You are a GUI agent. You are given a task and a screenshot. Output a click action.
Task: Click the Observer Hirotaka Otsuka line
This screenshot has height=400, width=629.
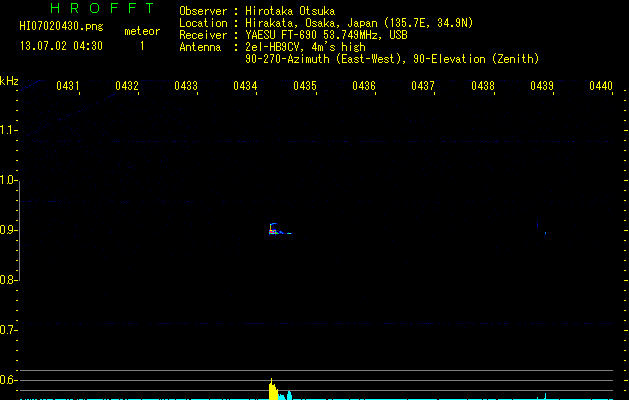pyautogui.click(x=257, y=11)
